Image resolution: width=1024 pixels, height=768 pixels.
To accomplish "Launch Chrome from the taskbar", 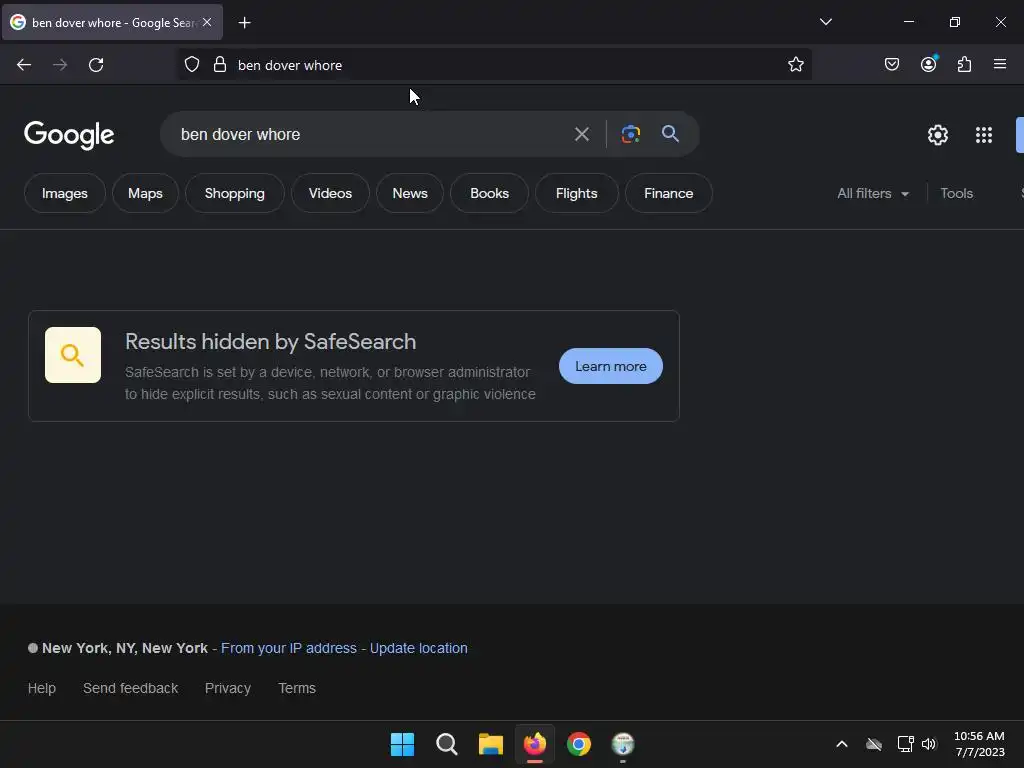I will coord(579,744).
